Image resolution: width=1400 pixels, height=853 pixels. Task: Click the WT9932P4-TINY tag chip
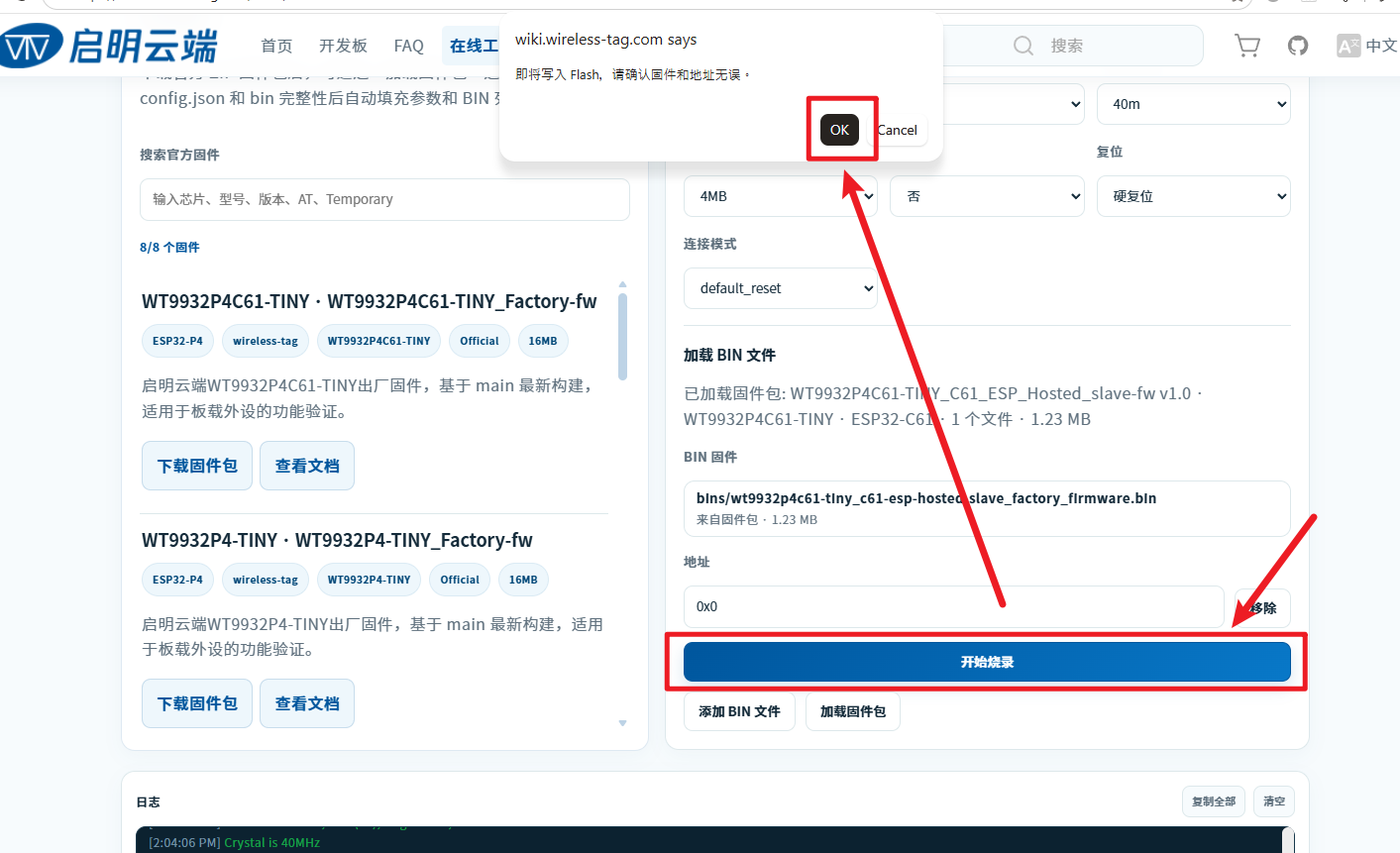tap(369, 580)
